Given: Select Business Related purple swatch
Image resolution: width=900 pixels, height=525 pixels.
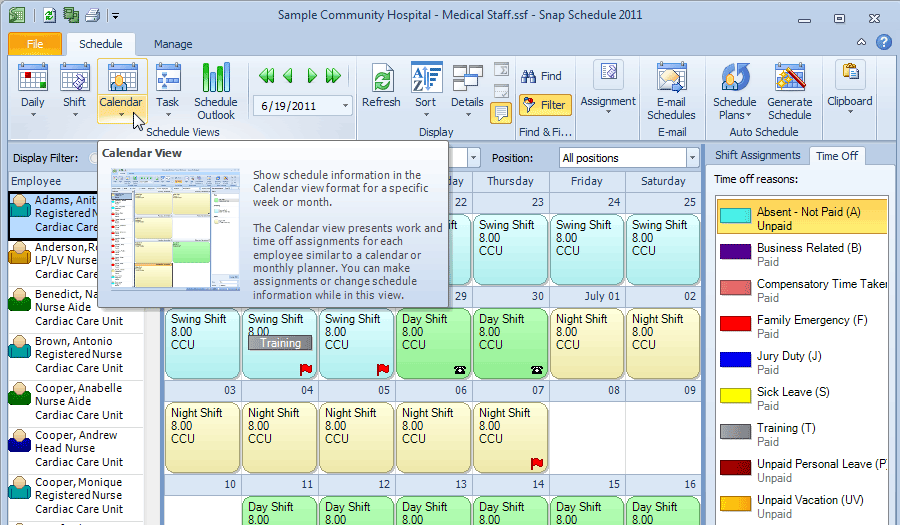Looking at the screenshot, I should click(x=735, y=252).
